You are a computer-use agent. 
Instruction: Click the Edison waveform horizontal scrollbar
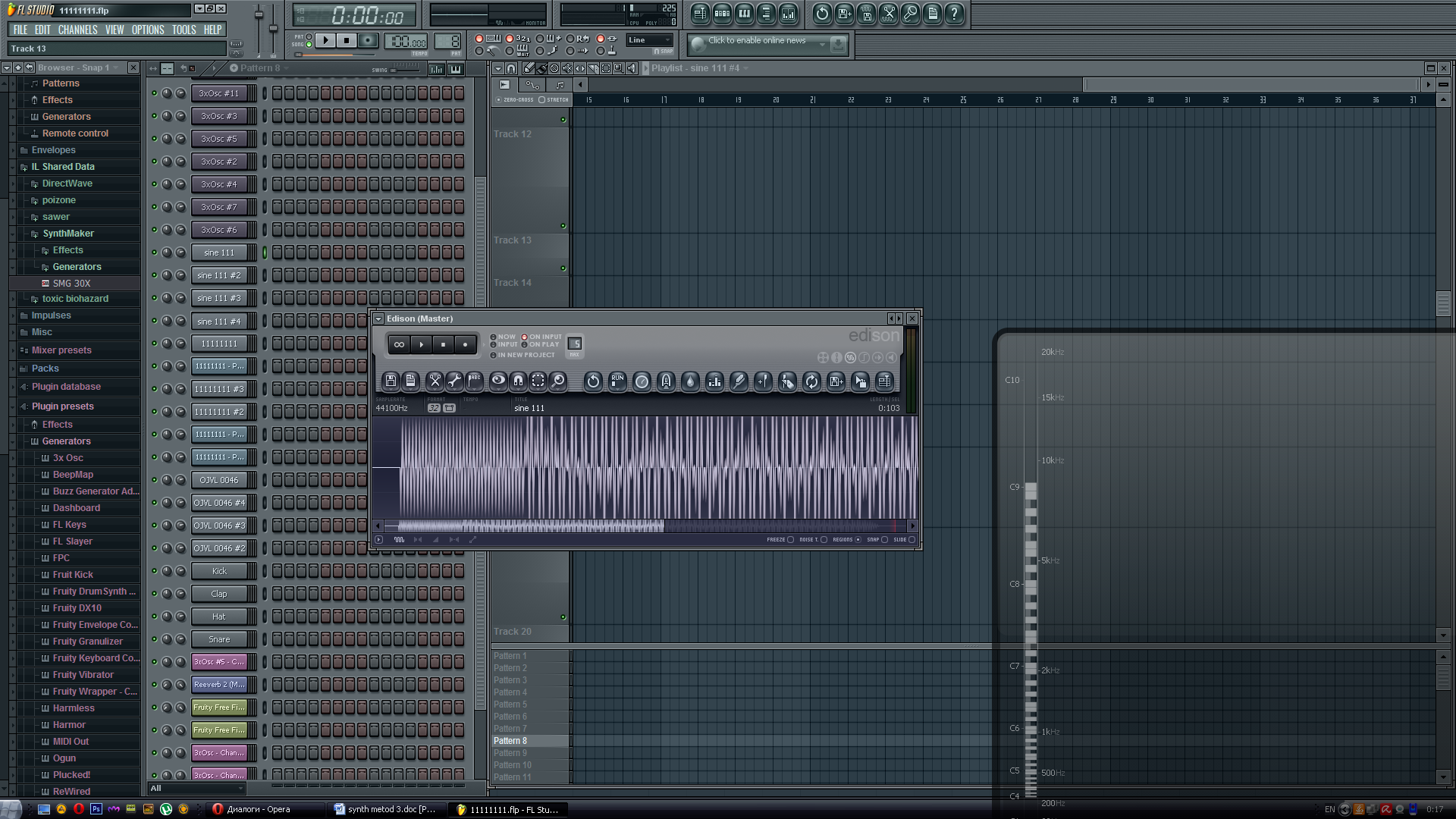[645, 526]
